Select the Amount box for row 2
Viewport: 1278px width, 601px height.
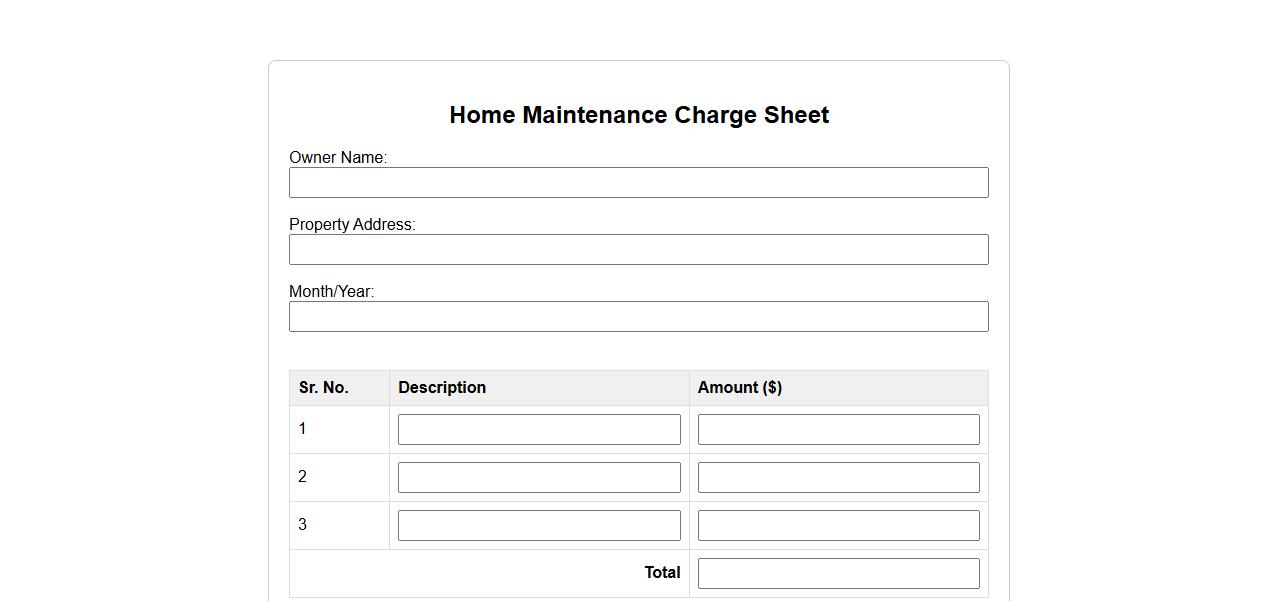point(838,478)
